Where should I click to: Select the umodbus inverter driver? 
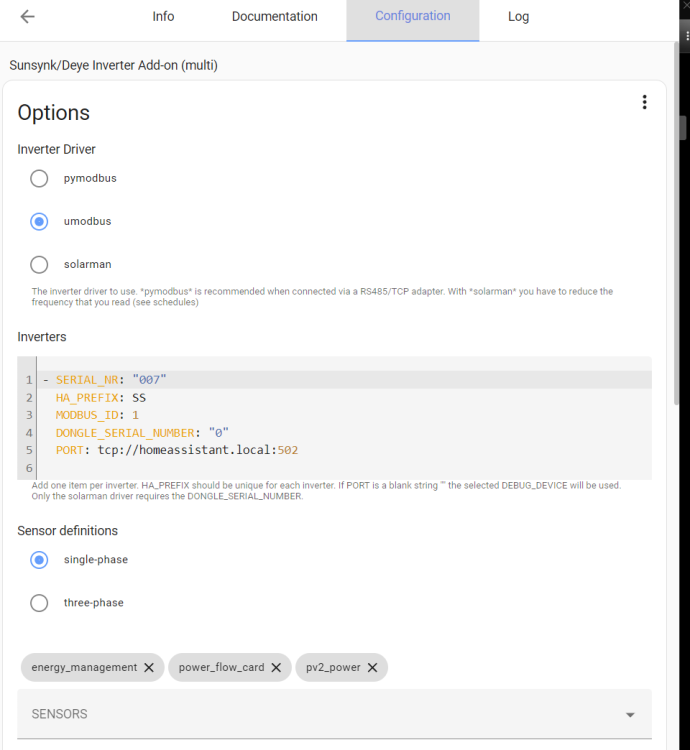pyautogui.click(x=39, y=221)
